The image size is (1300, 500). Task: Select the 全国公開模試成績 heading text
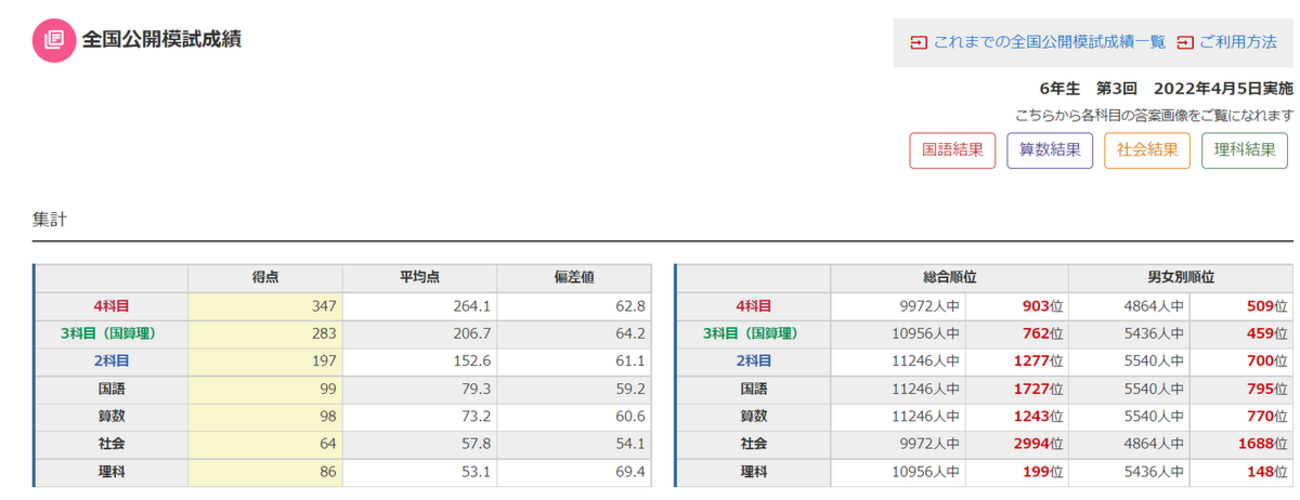pos(161,40)
